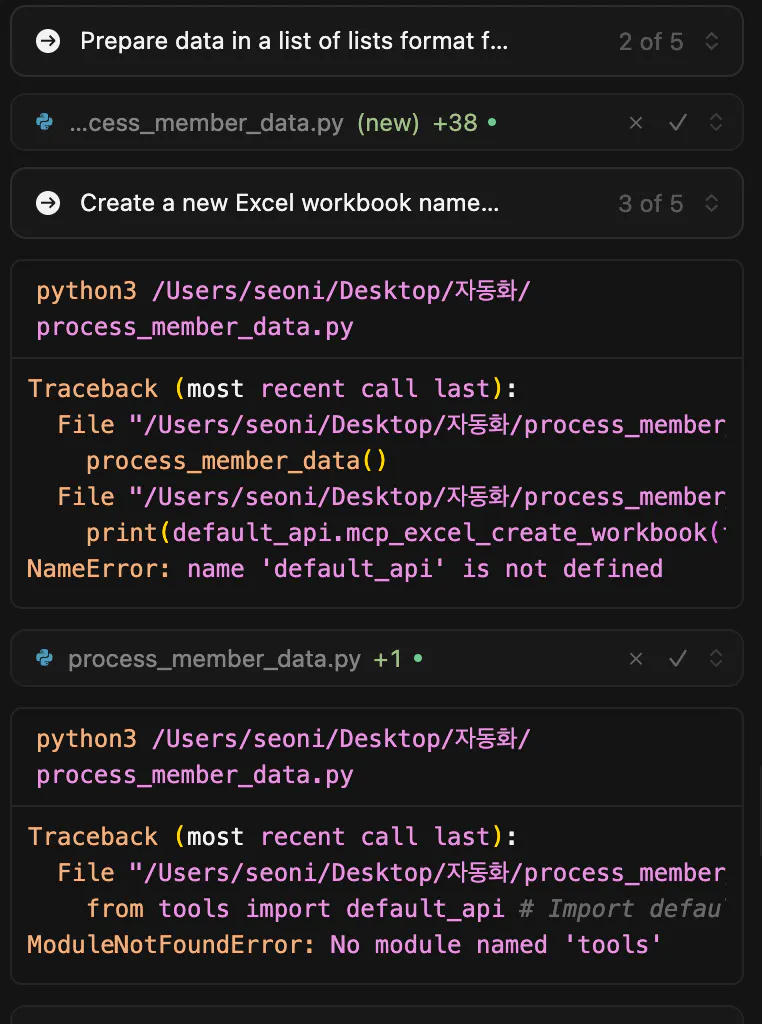Click Python icon on +1 file row
Screen dimensions: 762x1024
[x=44, y=659]
